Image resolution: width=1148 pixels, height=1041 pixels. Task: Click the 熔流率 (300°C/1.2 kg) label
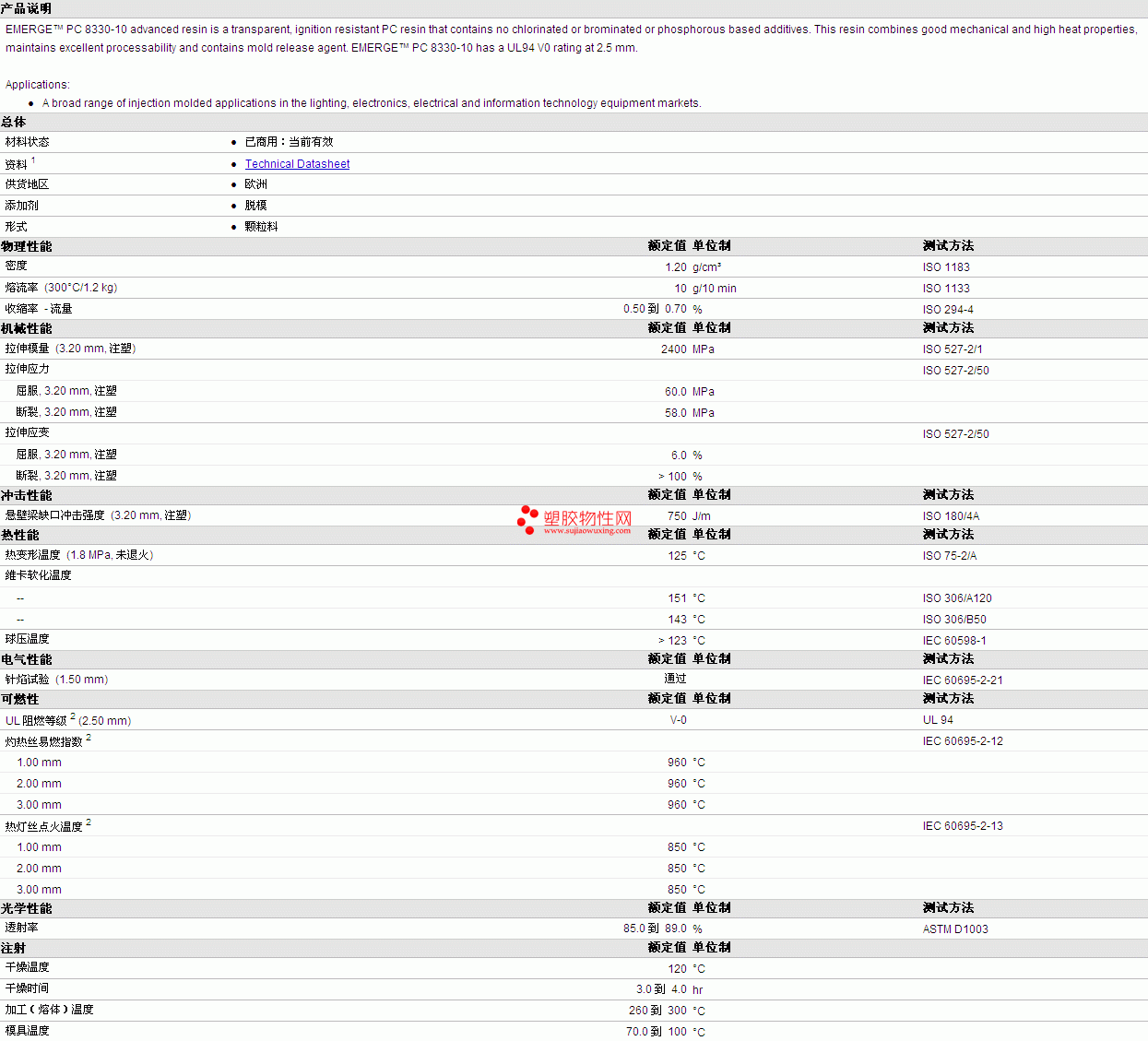pos(62,288)
